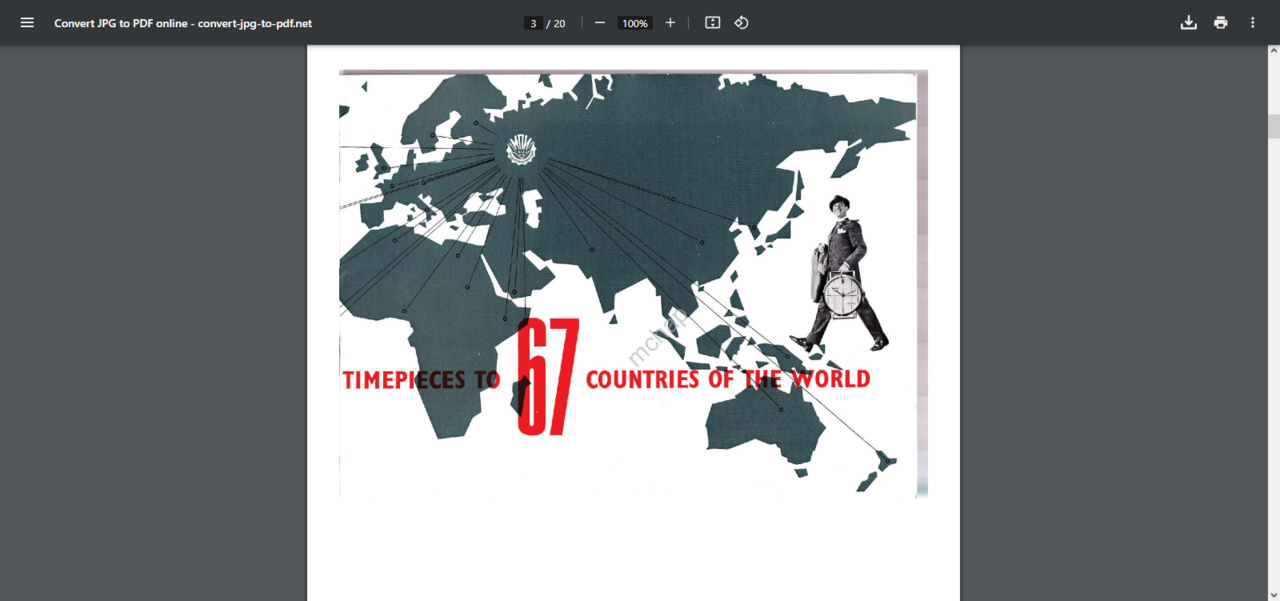Rotate the document counterclockwise

(x=741, y=22)
